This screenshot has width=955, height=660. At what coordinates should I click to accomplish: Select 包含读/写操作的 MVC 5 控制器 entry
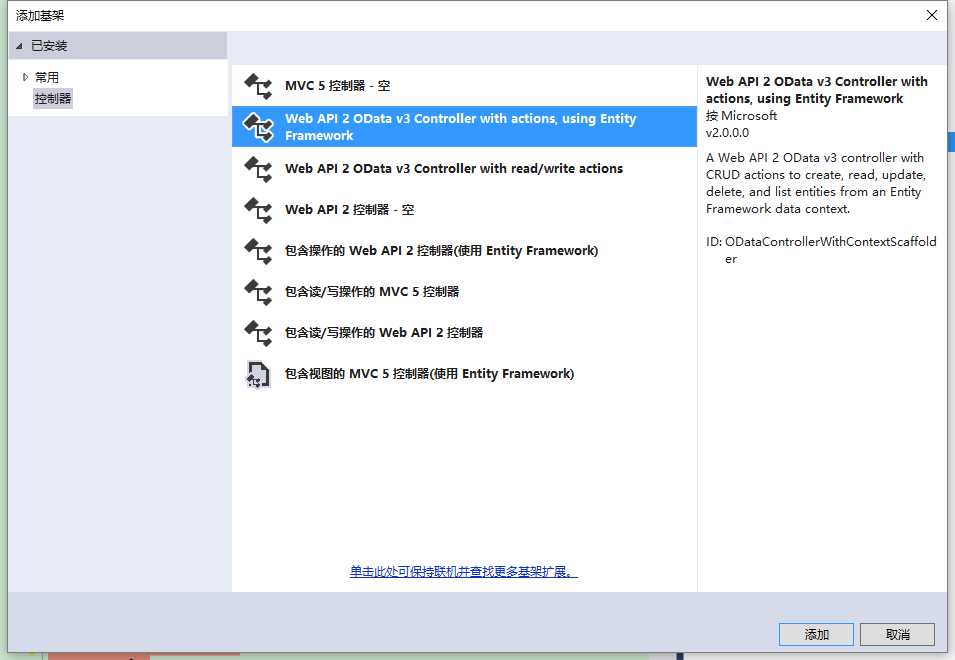point(464,292)
